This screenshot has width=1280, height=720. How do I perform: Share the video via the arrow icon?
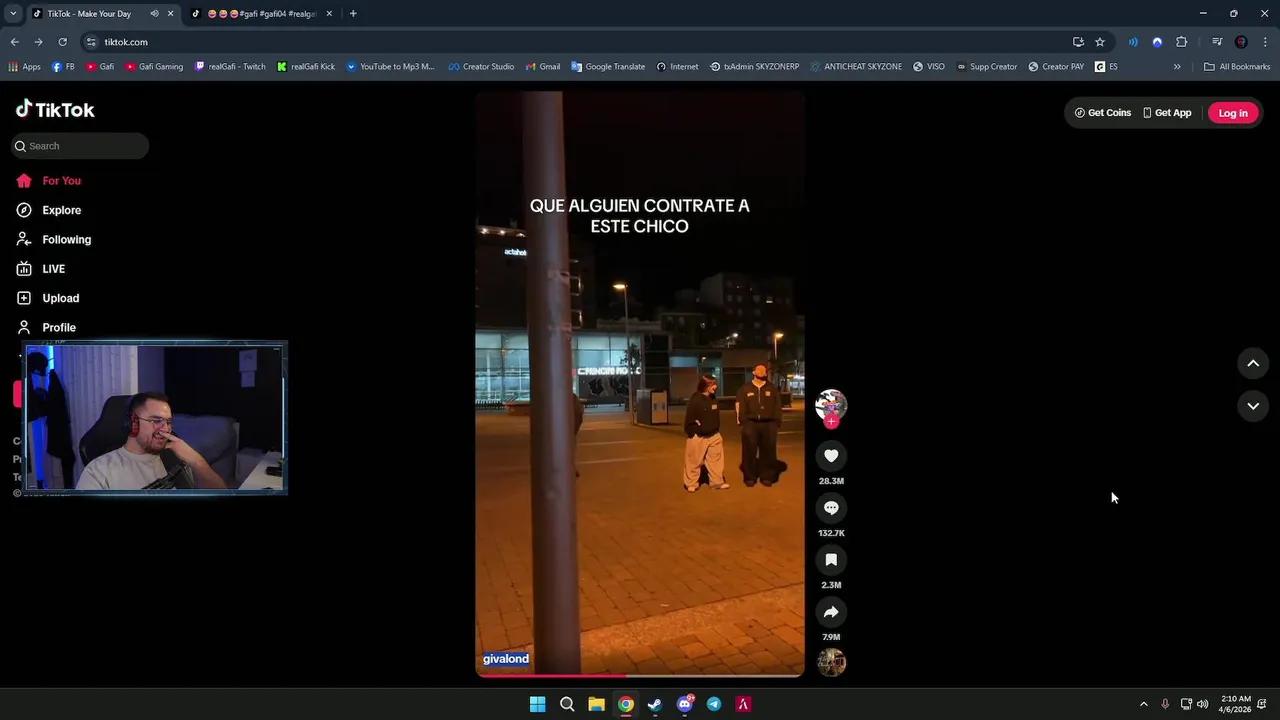[831, 611]
